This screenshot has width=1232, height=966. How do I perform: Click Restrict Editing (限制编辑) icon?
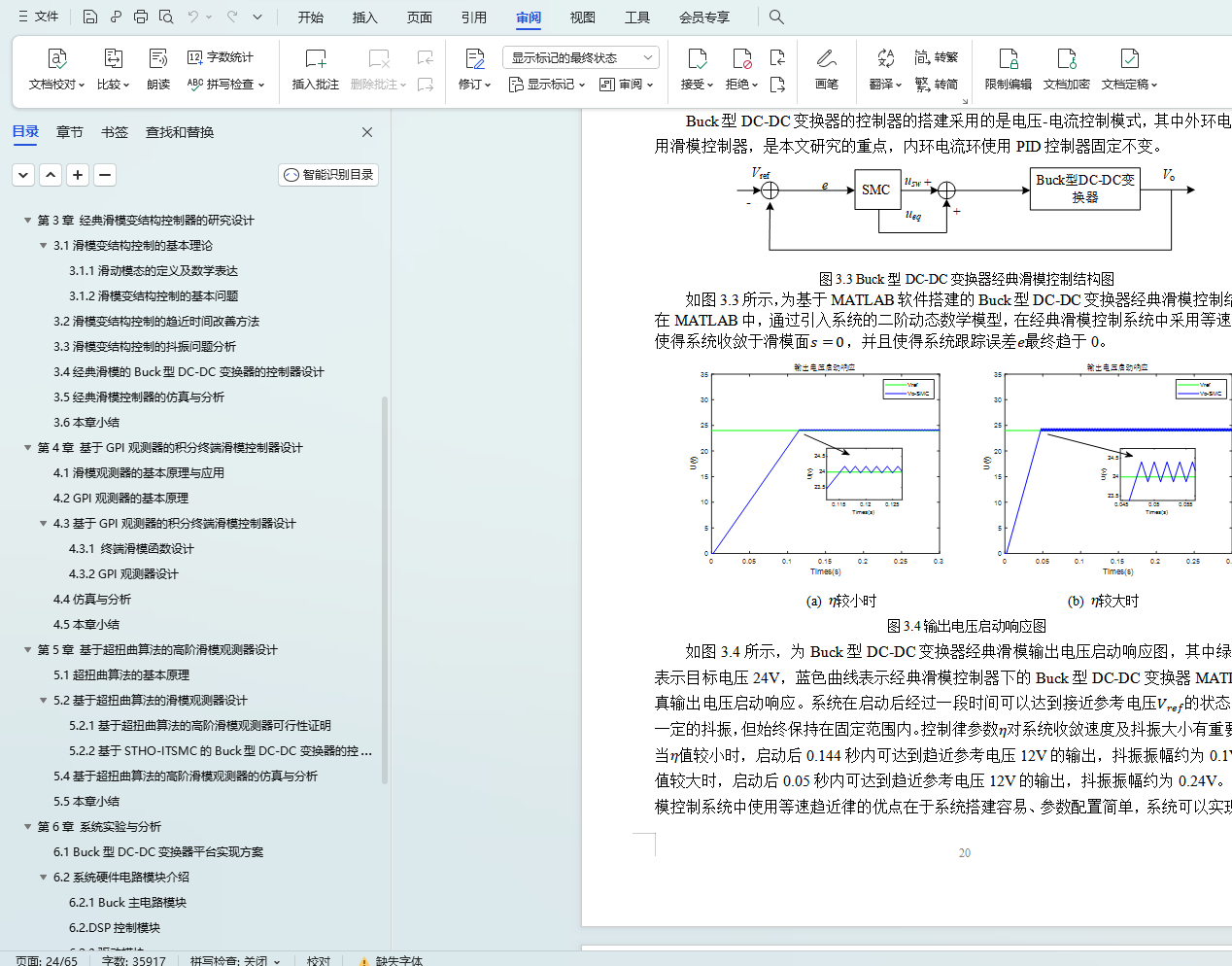coord(1009,58)
